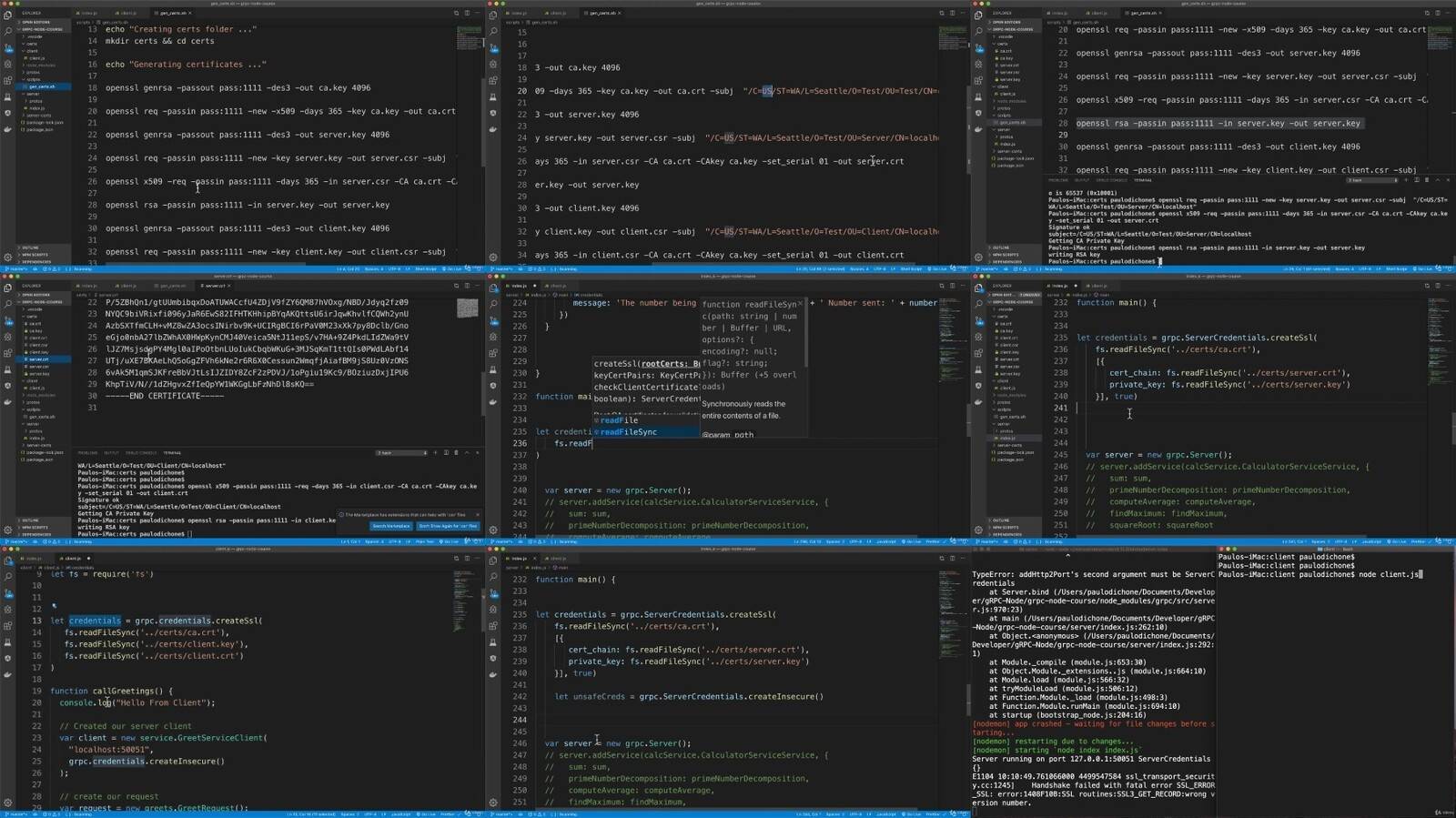Maximize the terminal panel in the server.crt certificate frame
The height and width of the screenshot is (818, 1456).
(466, 453)
